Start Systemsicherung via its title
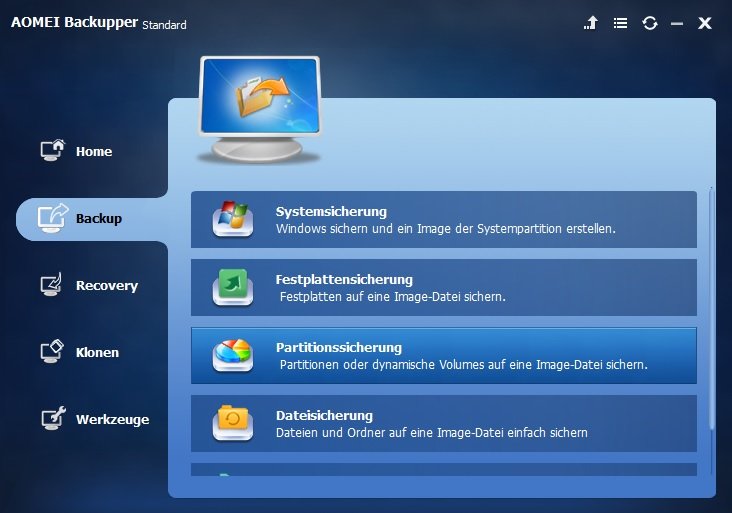This screenshot has height=513, width=732. [x=331, y=211]
